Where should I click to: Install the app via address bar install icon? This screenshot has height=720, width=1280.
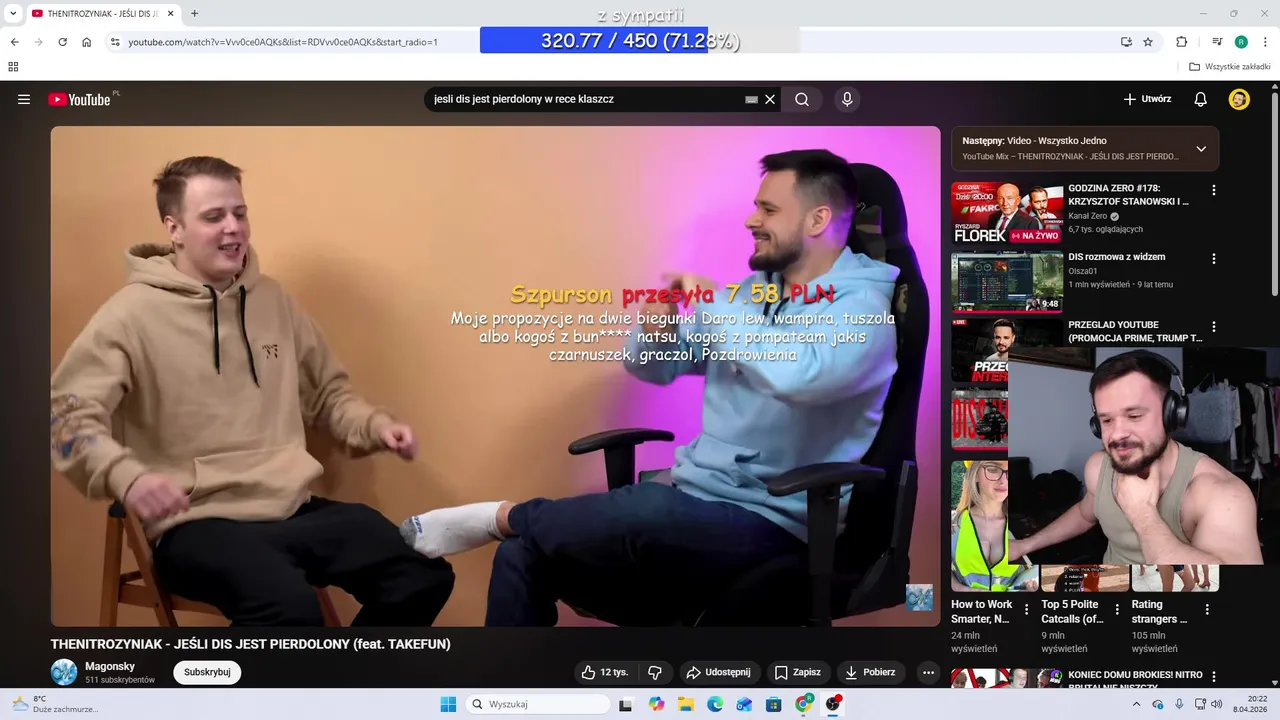pyautogui.click(x=1126, y=42)
